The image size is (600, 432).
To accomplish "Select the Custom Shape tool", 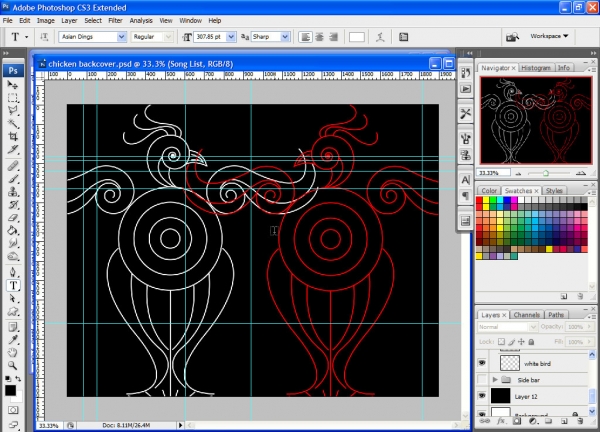I will (13, 311).
